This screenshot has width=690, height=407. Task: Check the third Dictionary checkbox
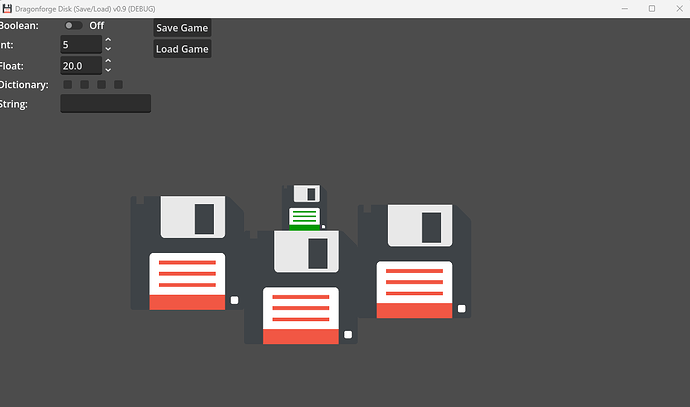[101, 84]
